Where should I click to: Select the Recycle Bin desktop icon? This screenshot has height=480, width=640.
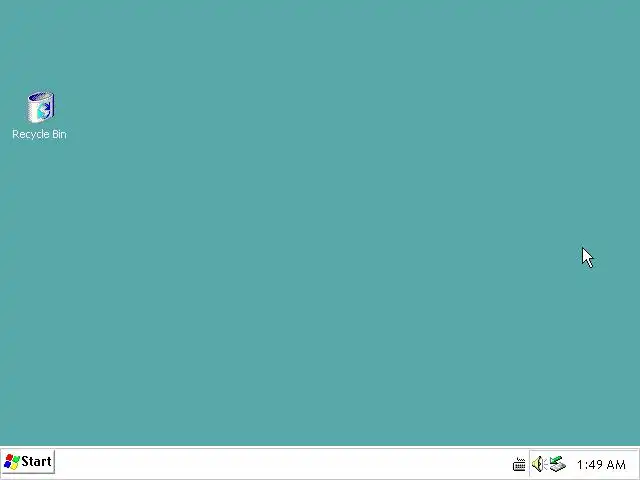point(41,107)
